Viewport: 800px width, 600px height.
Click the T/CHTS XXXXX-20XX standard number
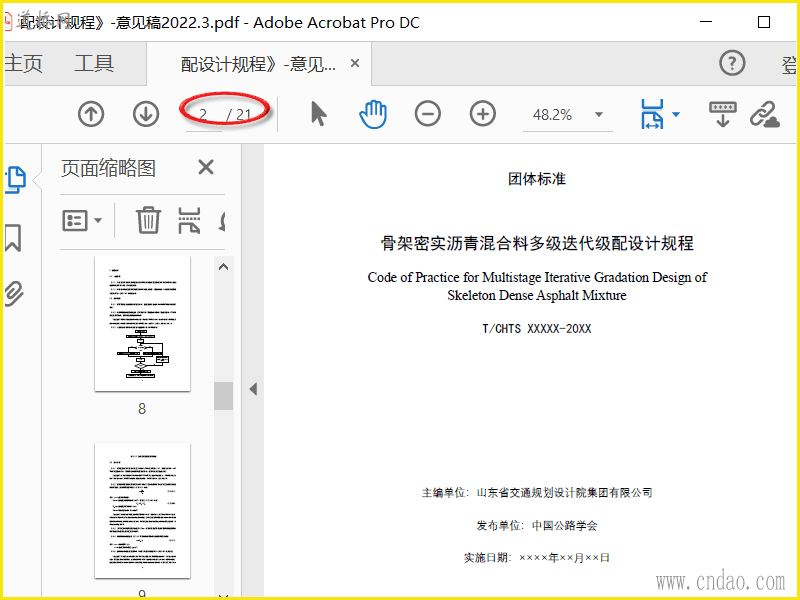coord(537,329)
